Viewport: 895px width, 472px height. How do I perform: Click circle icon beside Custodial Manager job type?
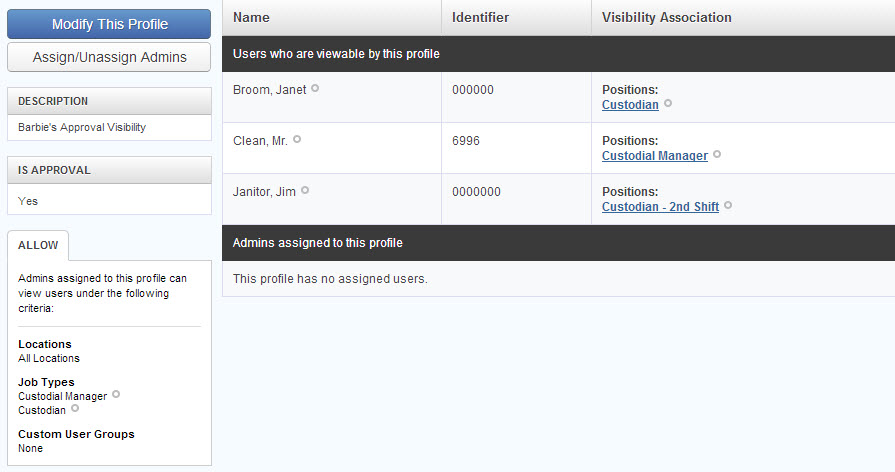pyautogui.click(x=116, y=394)
